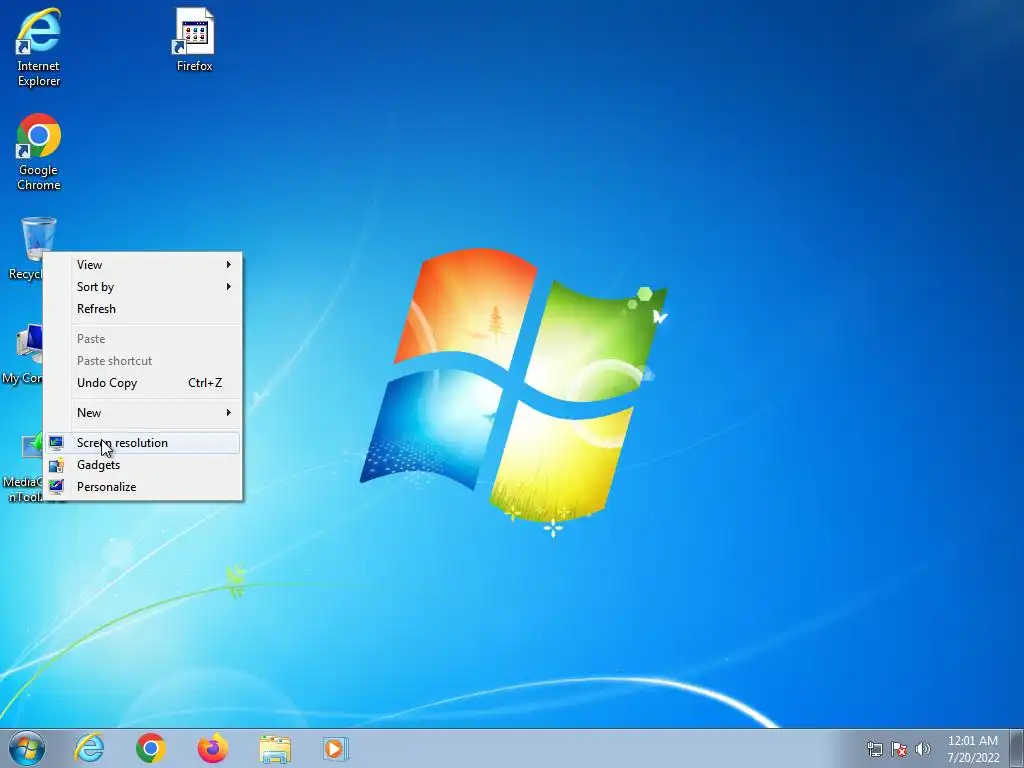1024x768 pixels.
Task: Select the Firefox desktop shortcut
Action: point(194,39)
